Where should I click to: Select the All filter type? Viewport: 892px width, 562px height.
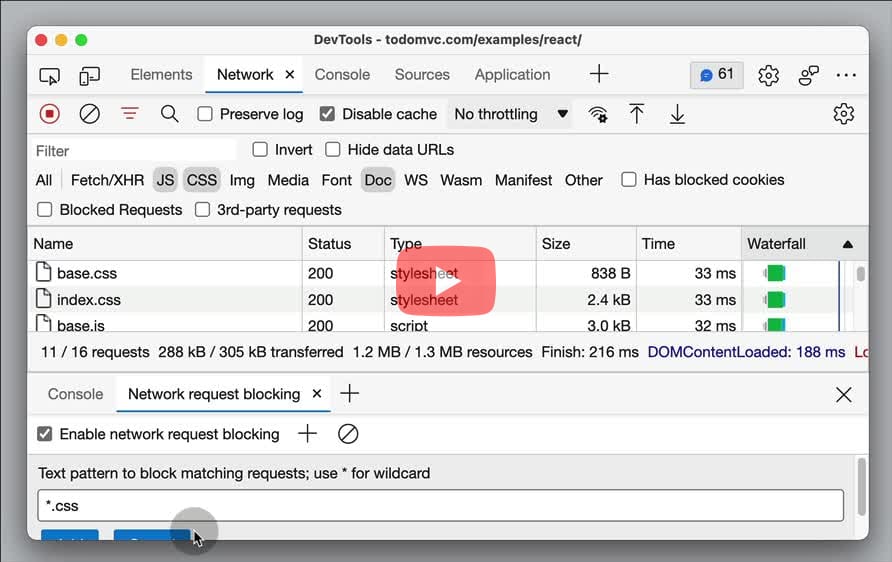pyautogui.click(x=44, y=180)
